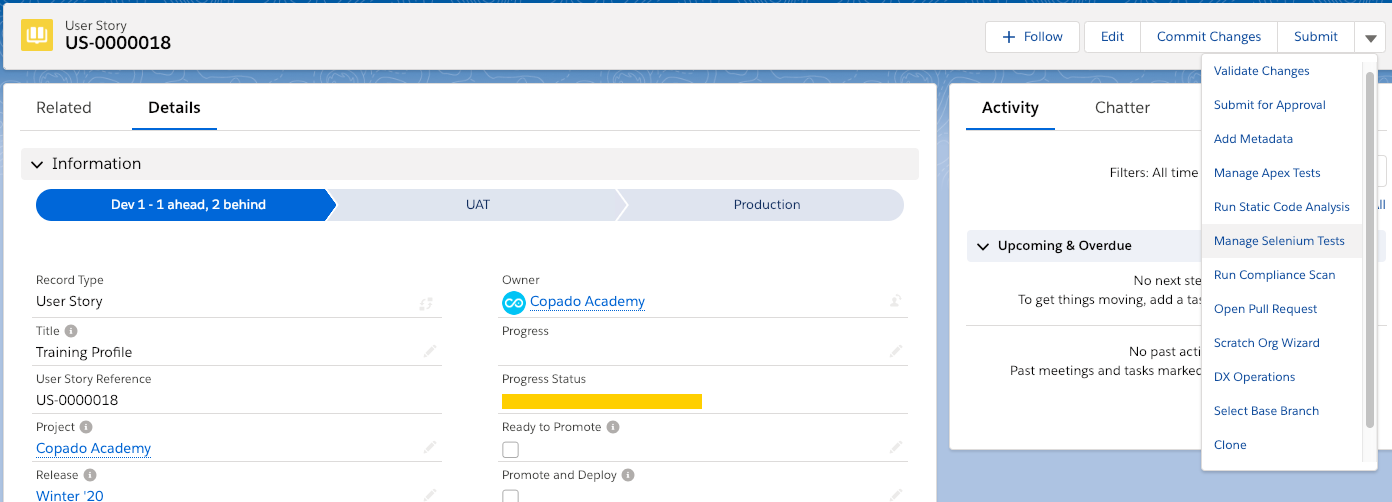This screenshot has width=1392, height=502.
Task: Click the UAT pipeline stage
Action: [478, 205]
